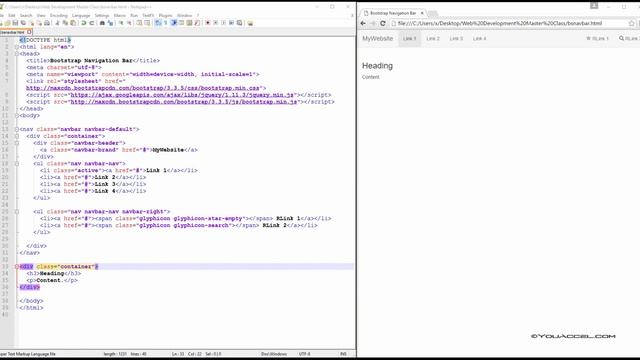Redo the edit with Redo icon
Screen dimensions: 640x360
(x=91, y=23)
